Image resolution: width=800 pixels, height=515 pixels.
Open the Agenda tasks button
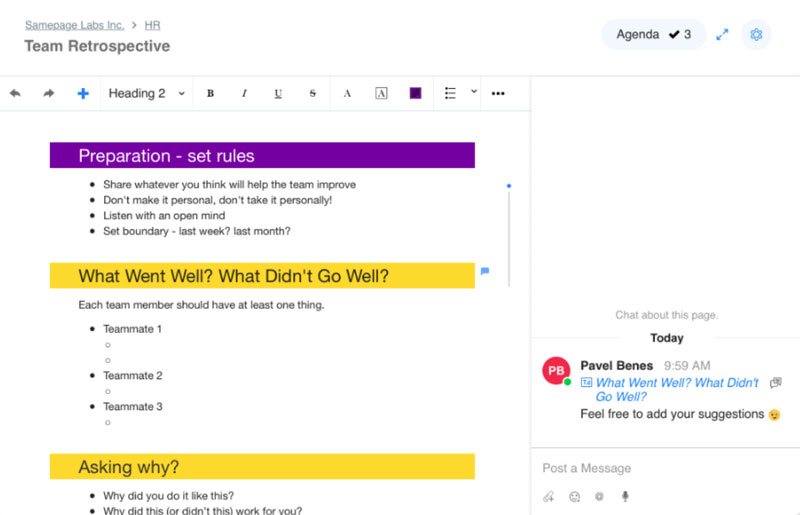[654, 35]
